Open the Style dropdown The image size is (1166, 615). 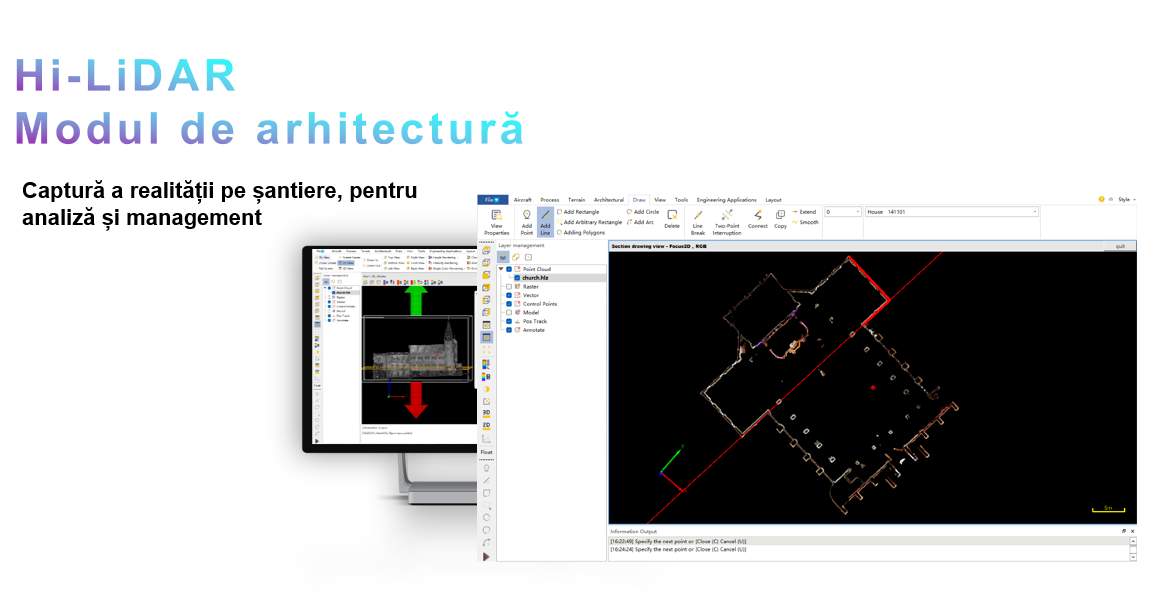[x=1127, y=199]
